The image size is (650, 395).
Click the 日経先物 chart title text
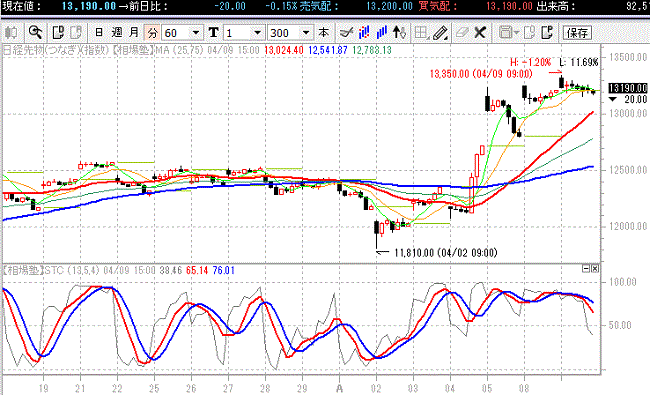[x=22, y=51]
